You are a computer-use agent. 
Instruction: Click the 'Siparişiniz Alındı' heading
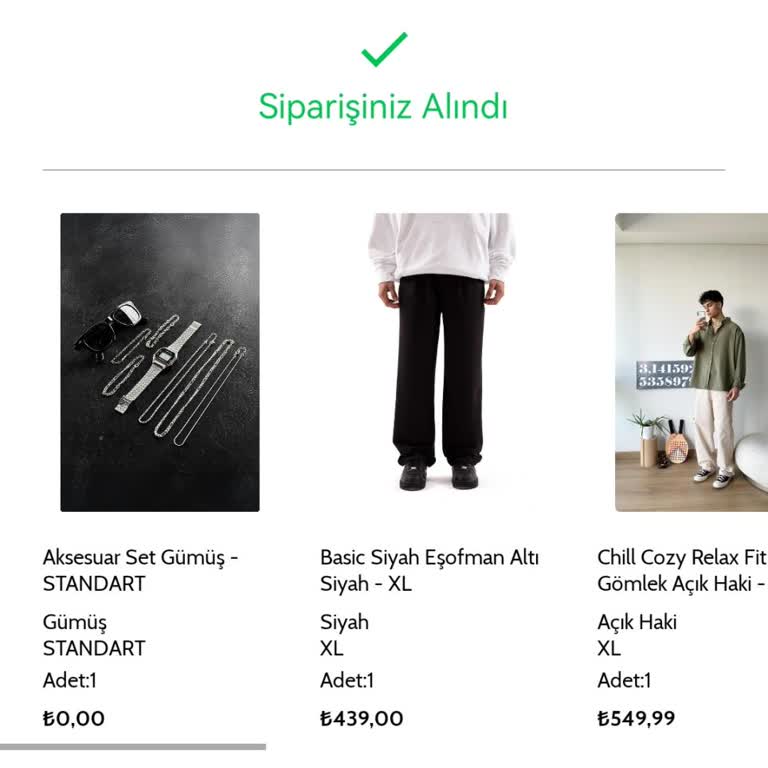(383, 106)
